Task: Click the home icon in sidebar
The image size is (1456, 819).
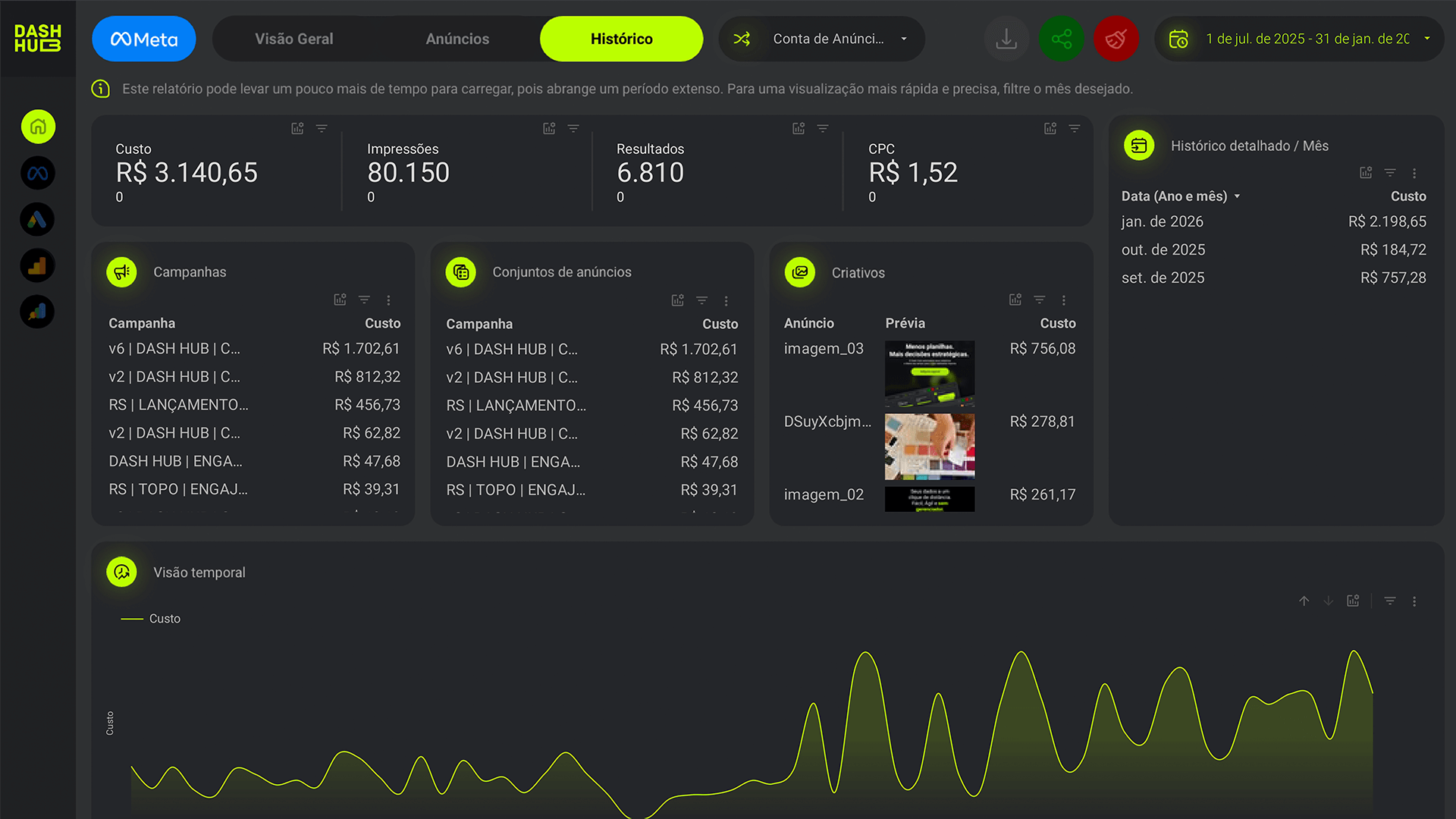Action: click(38, 127)
